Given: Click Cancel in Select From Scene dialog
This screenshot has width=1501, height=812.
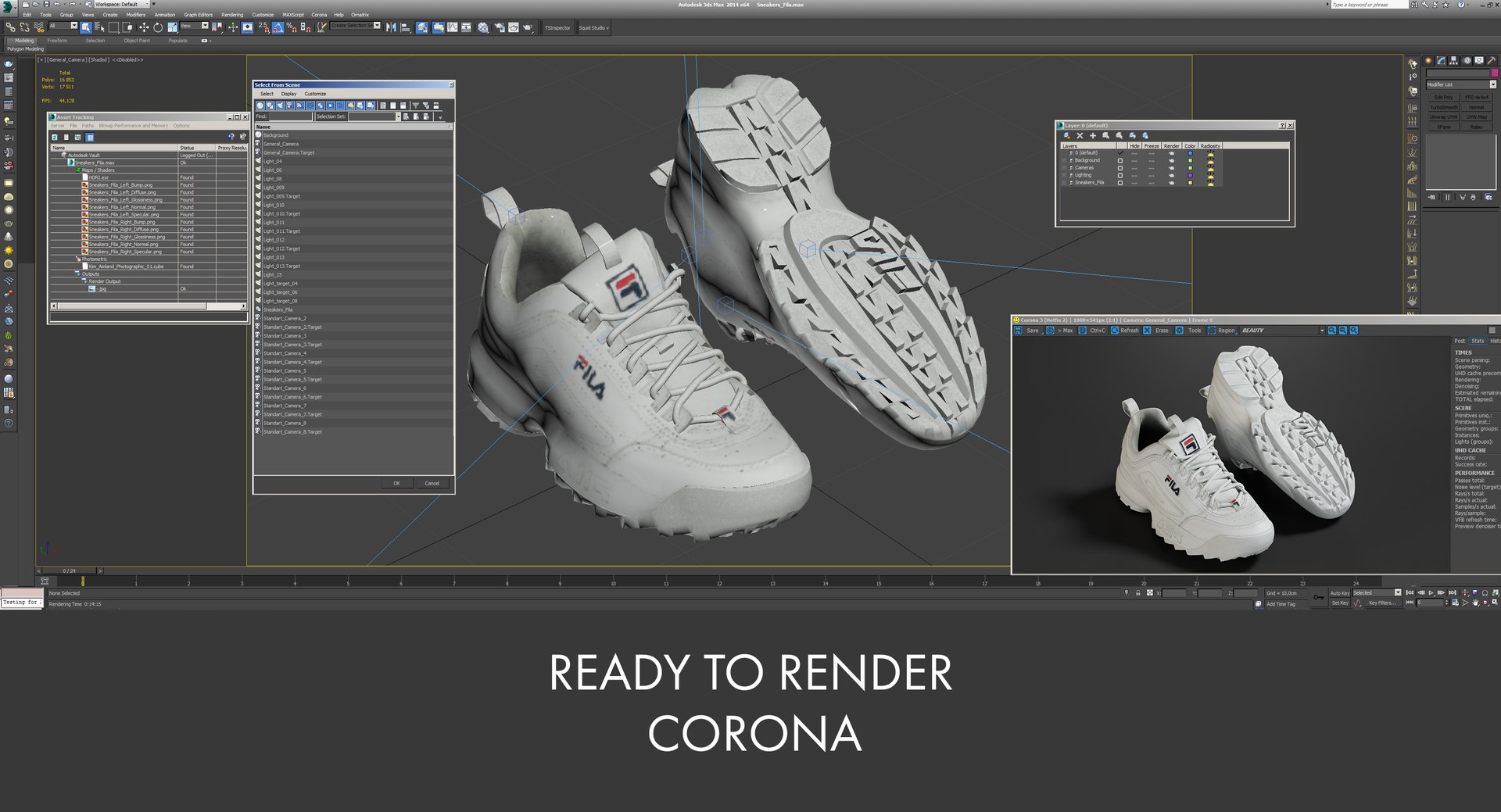Looking at the screenshot, I should pyautogui.click(x=432, y=483).
